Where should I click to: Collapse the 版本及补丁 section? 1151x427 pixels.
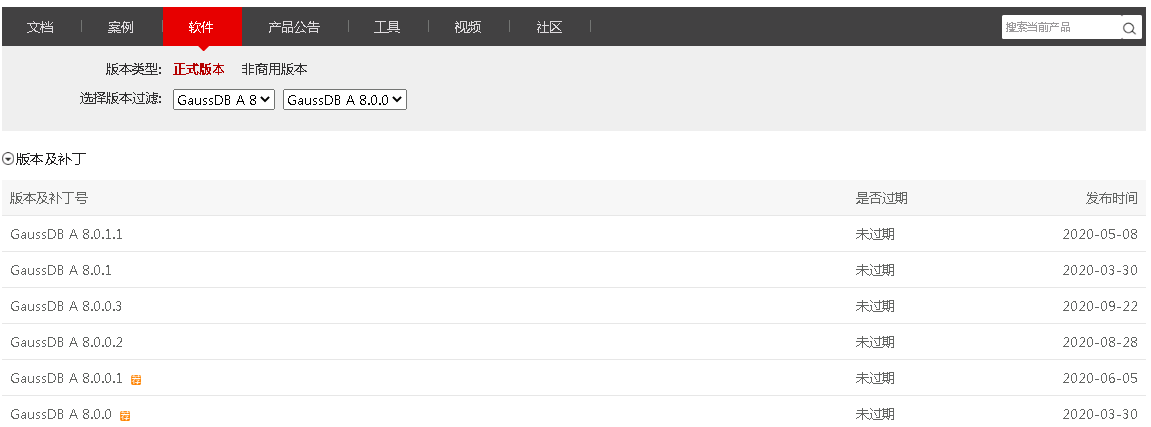[x=8, y=159]
